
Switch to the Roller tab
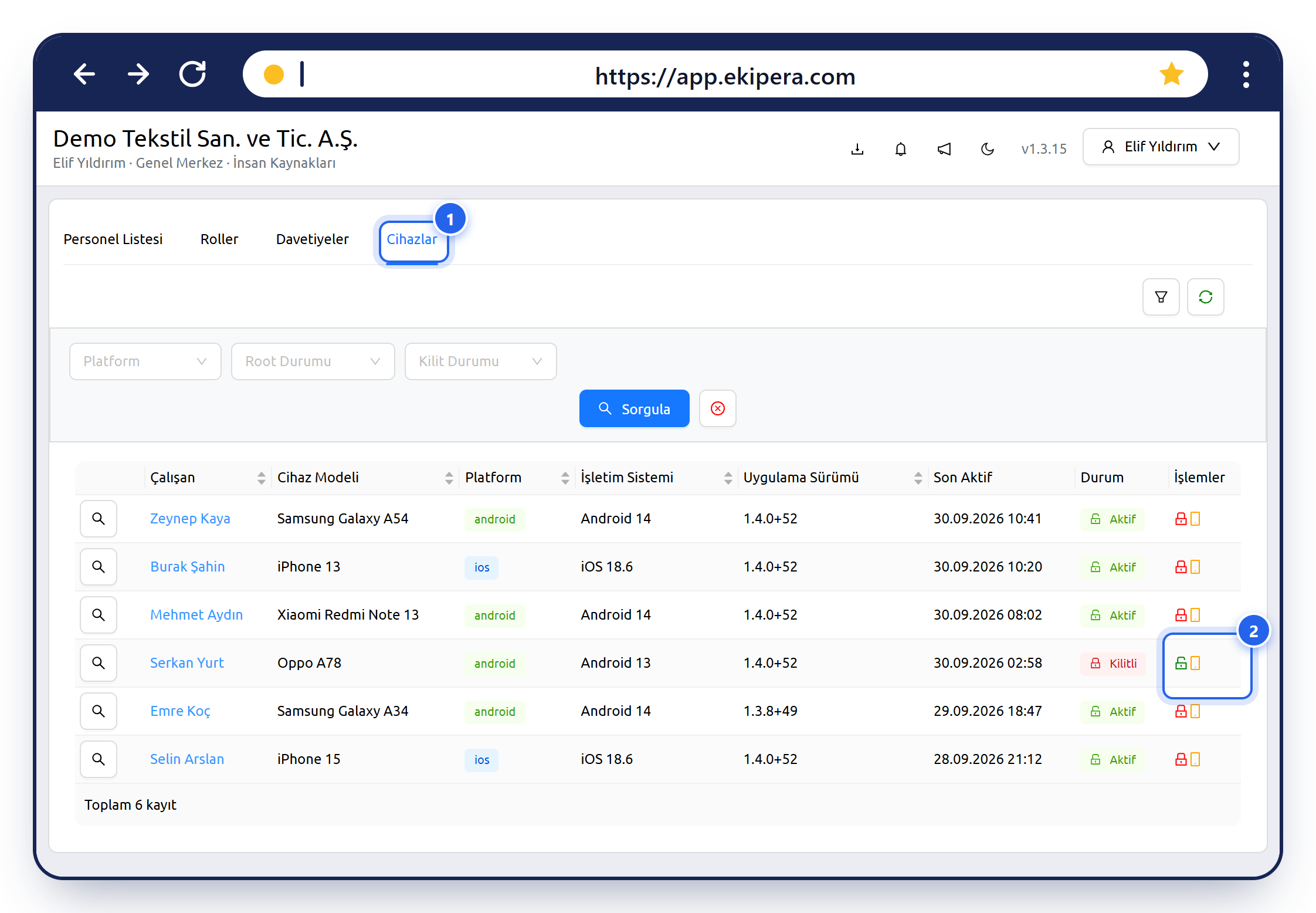click(x=219, y=239)
